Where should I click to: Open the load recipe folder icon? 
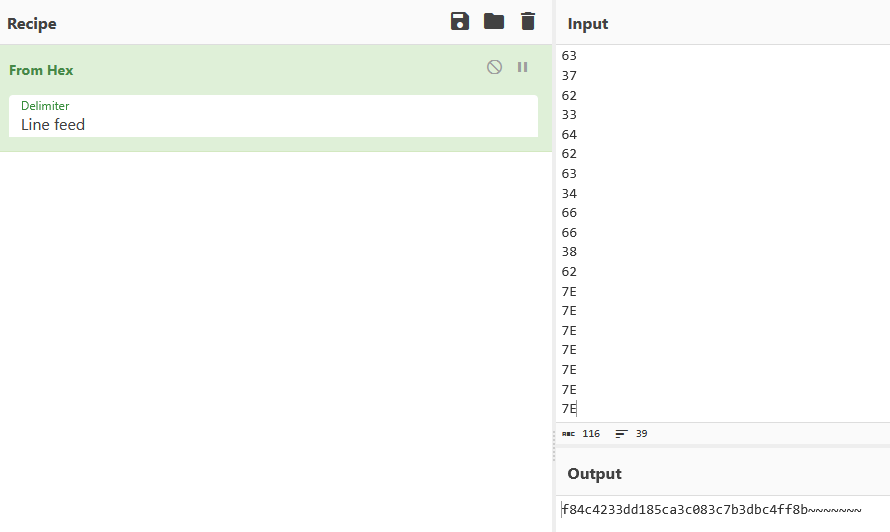click(x=494, y=22)
